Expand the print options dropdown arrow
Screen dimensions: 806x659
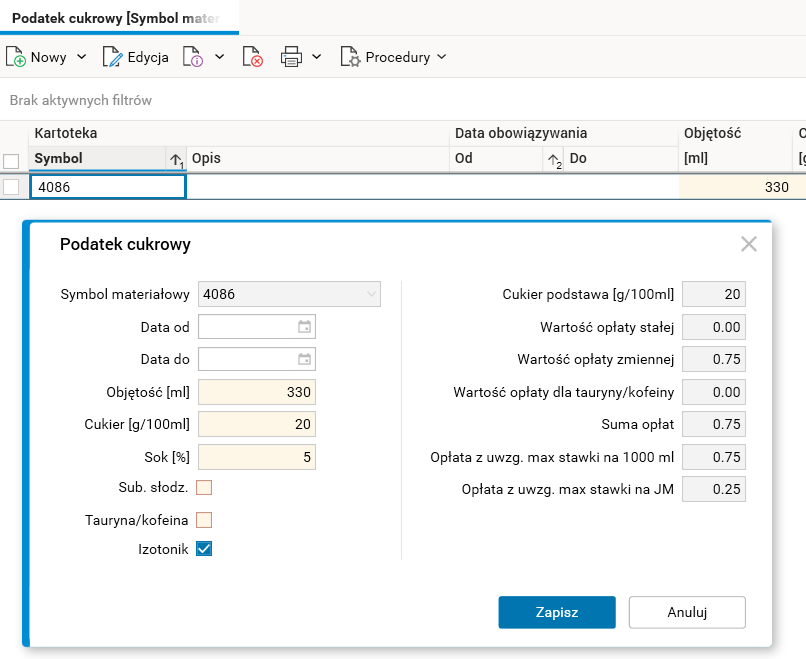[x=317, y=57]
